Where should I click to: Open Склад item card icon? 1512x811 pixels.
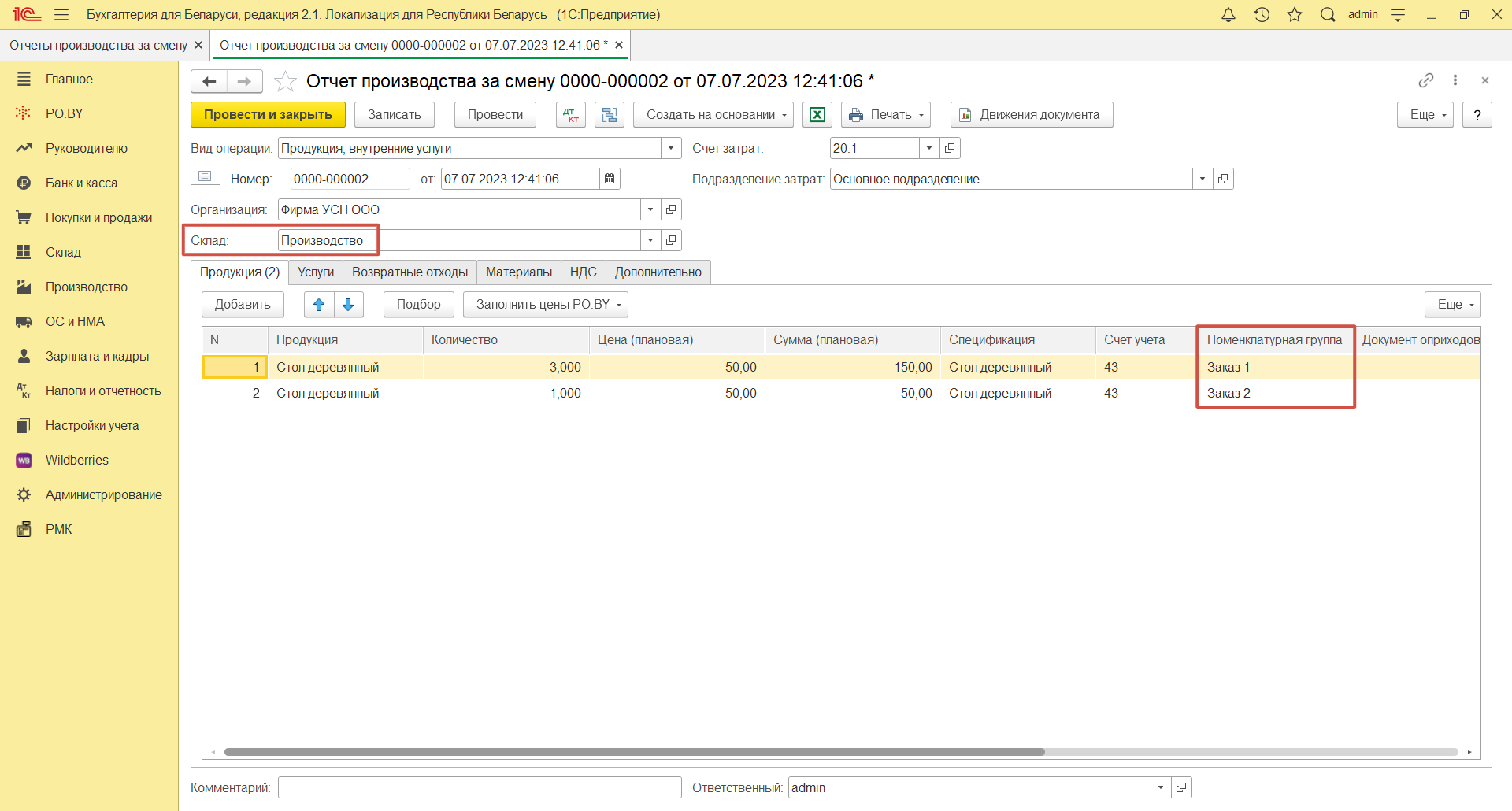[x=671, y=240]
